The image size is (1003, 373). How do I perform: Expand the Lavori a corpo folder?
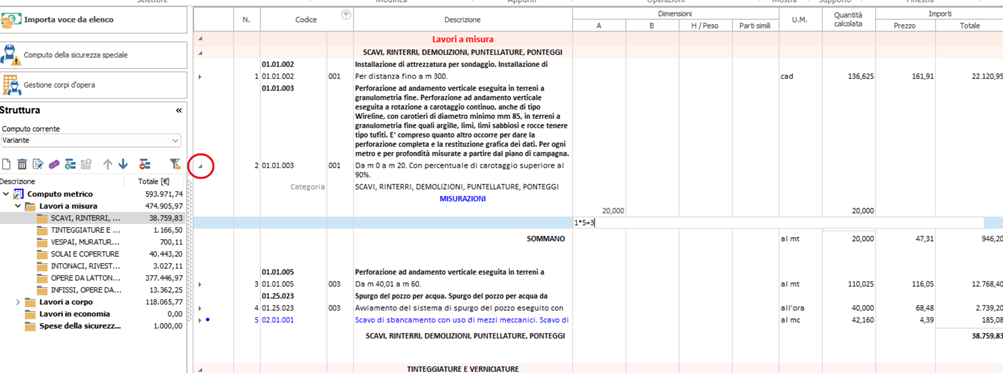[x=17, y=302]
